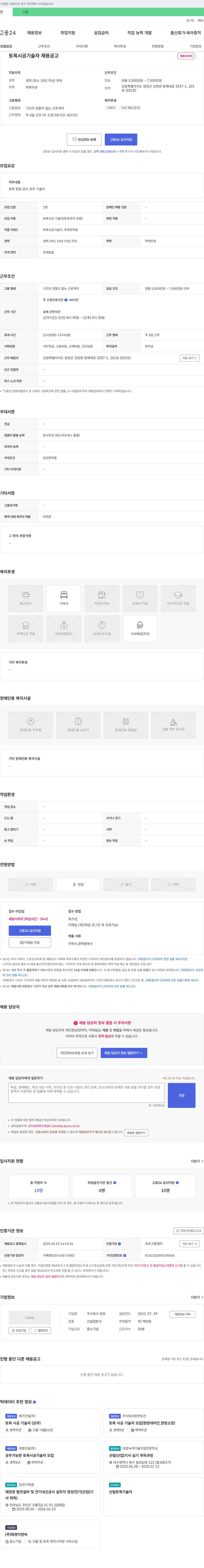The height and width of the screenshot is (1568, 204).
Task: Select the 기숙사 benefit icon
Action: click(x=64, y=598)
